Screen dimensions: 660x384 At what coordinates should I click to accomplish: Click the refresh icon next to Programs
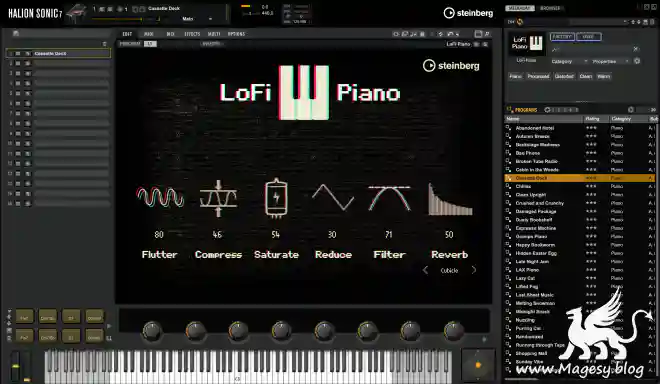(x=547, y=109)
